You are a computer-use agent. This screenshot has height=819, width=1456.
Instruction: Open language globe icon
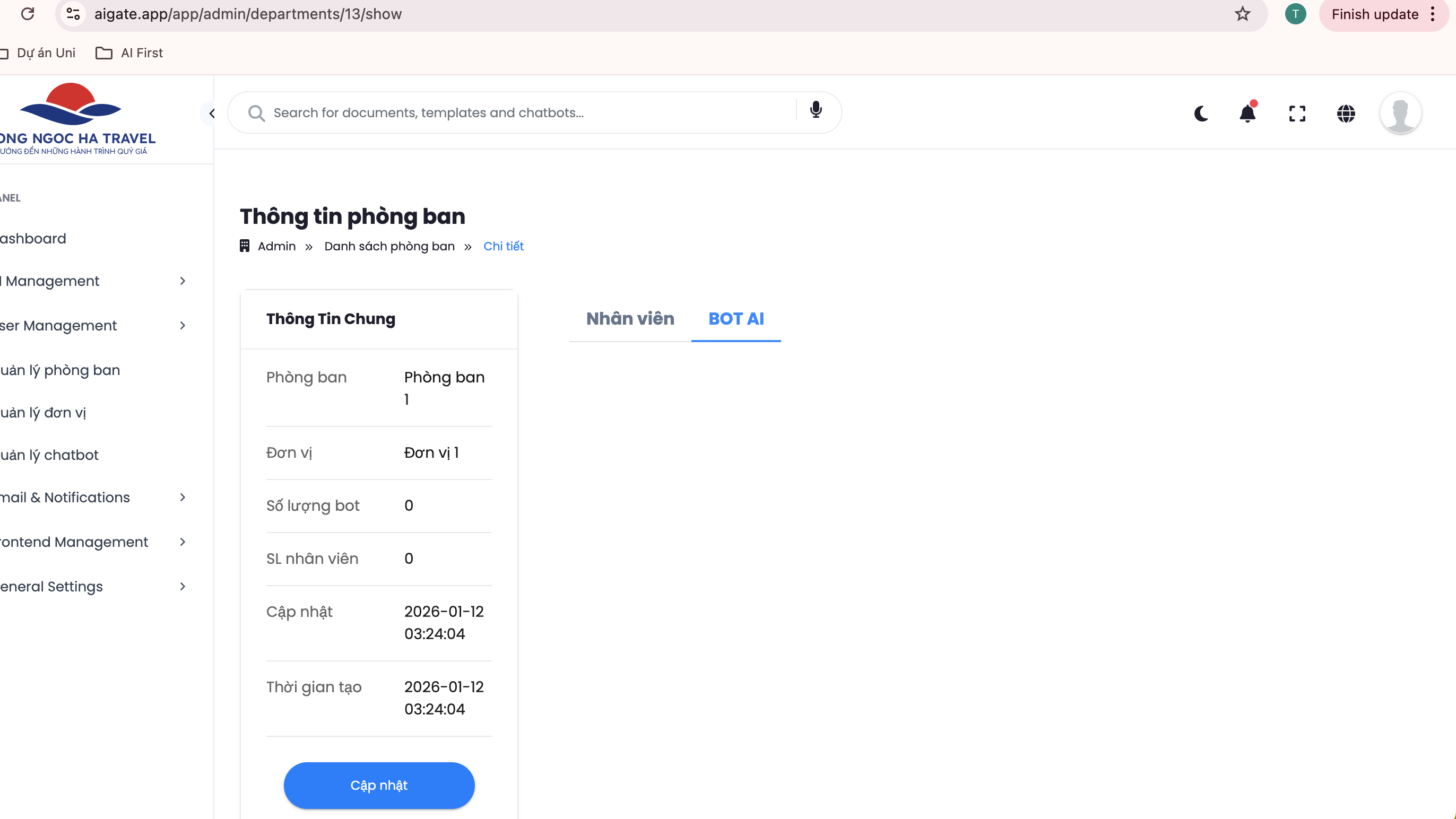(1346, 114)
